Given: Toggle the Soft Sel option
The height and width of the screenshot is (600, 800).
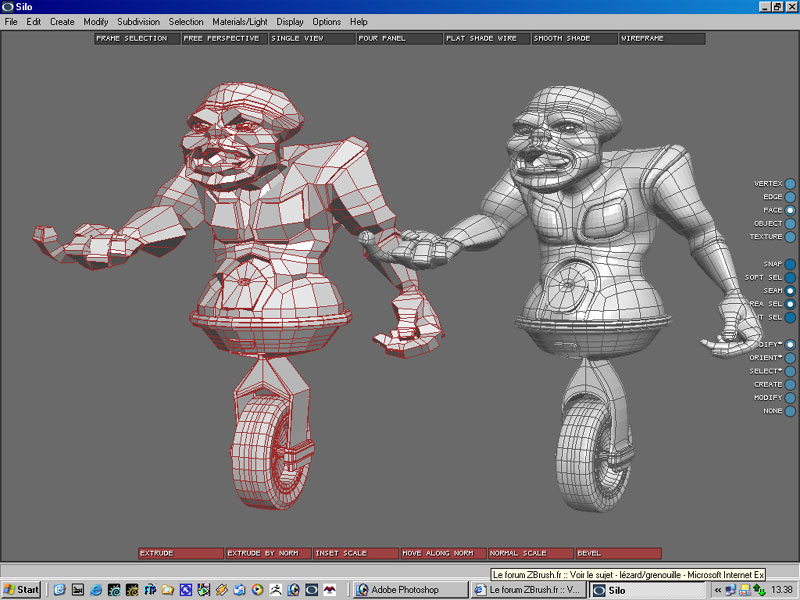Looking at the screenshot, I should [x=790, y=277].
